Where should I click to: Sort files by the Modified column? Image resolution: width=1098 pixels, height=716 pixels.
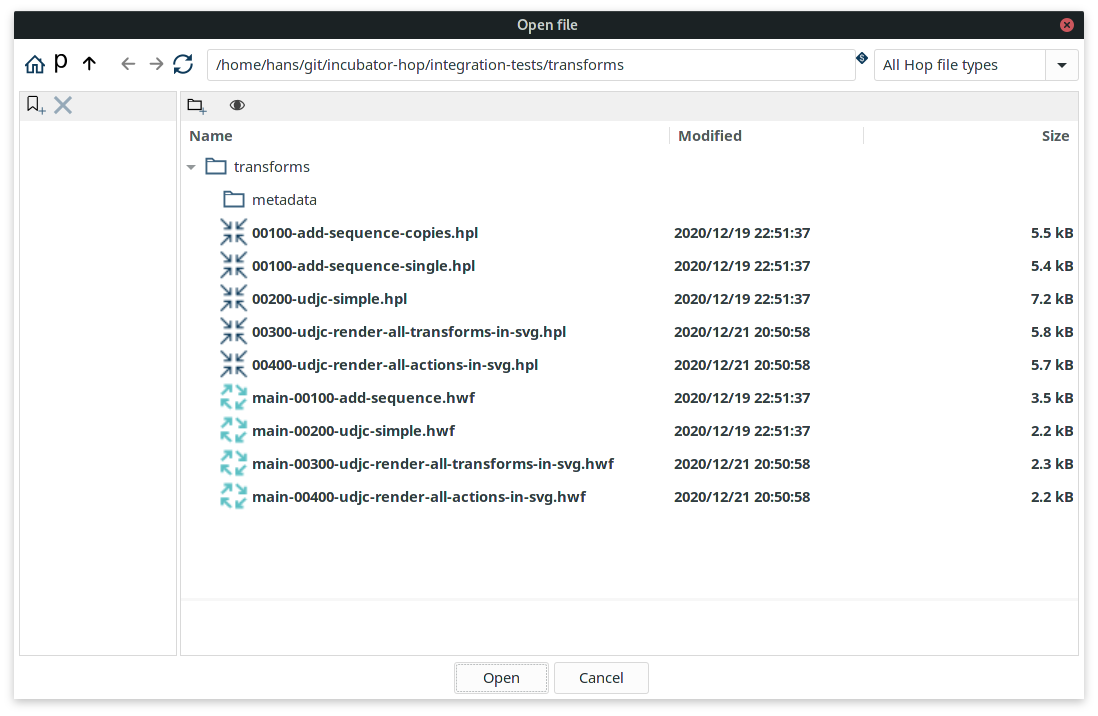click(710, 135)
